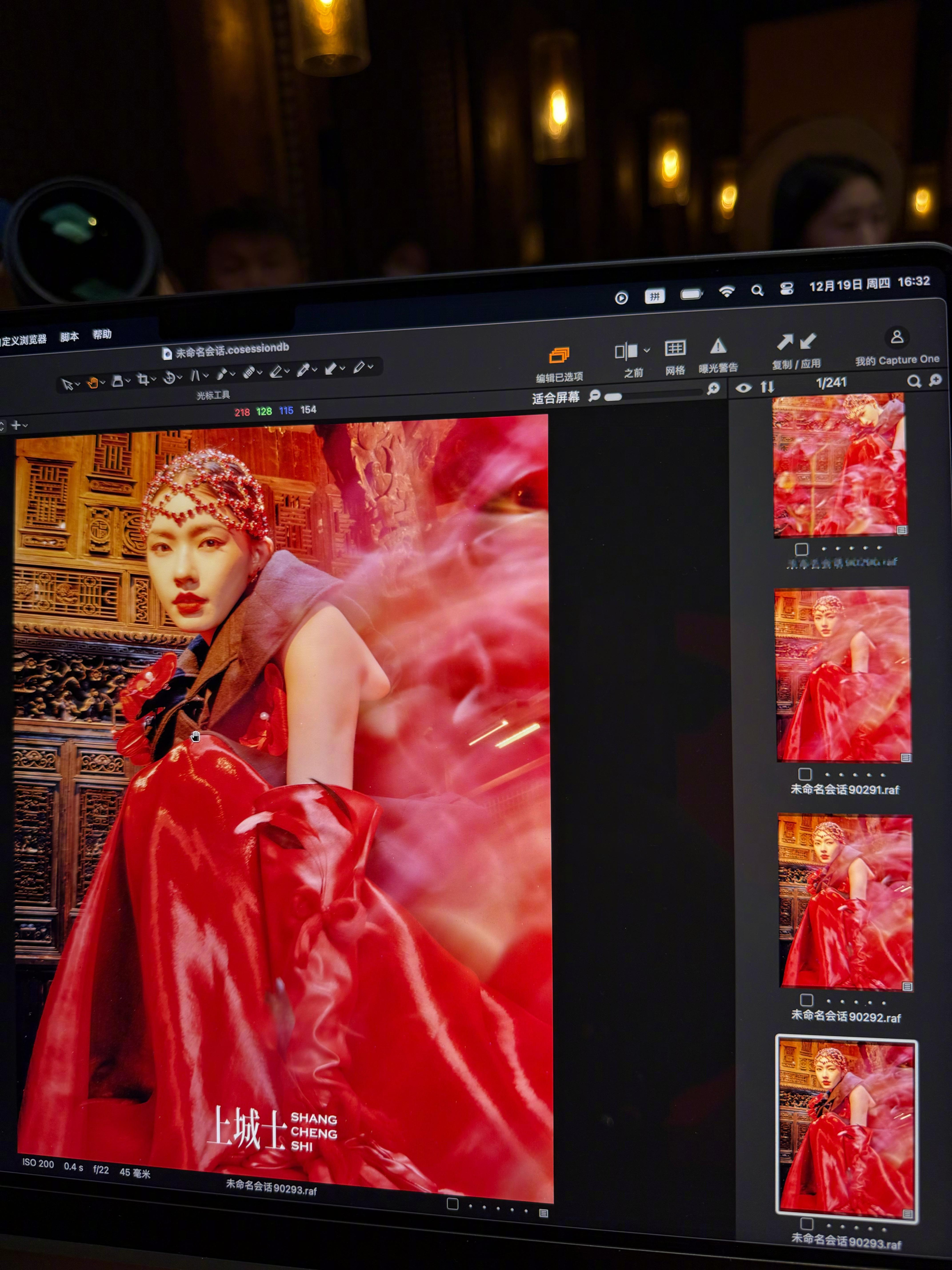952x1270 pixels.
Task: Click the viewer zoom-out magnifier
Action: [594, 395]
